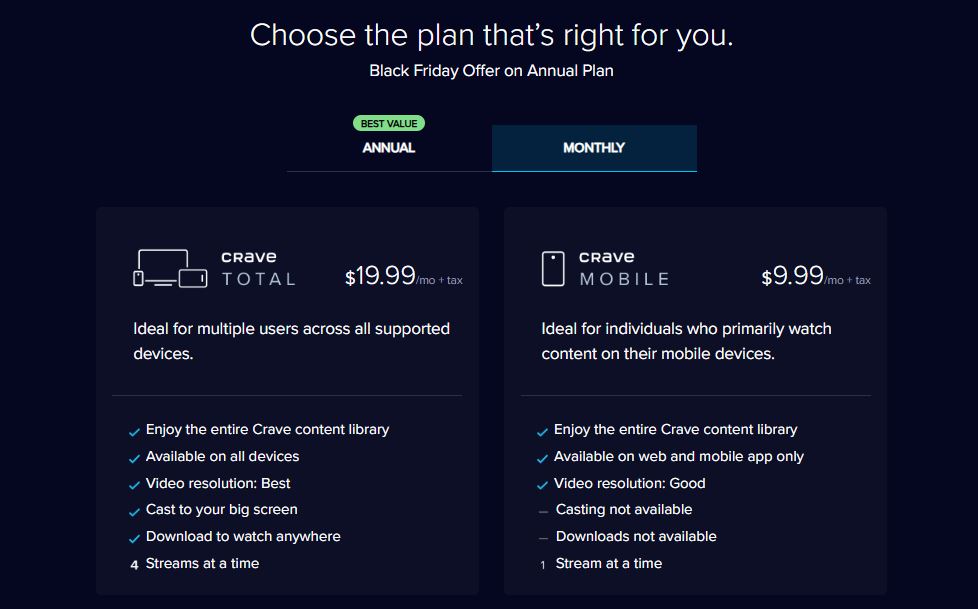
Task: Click the dash beside Downloads not available
Action: 543,538
